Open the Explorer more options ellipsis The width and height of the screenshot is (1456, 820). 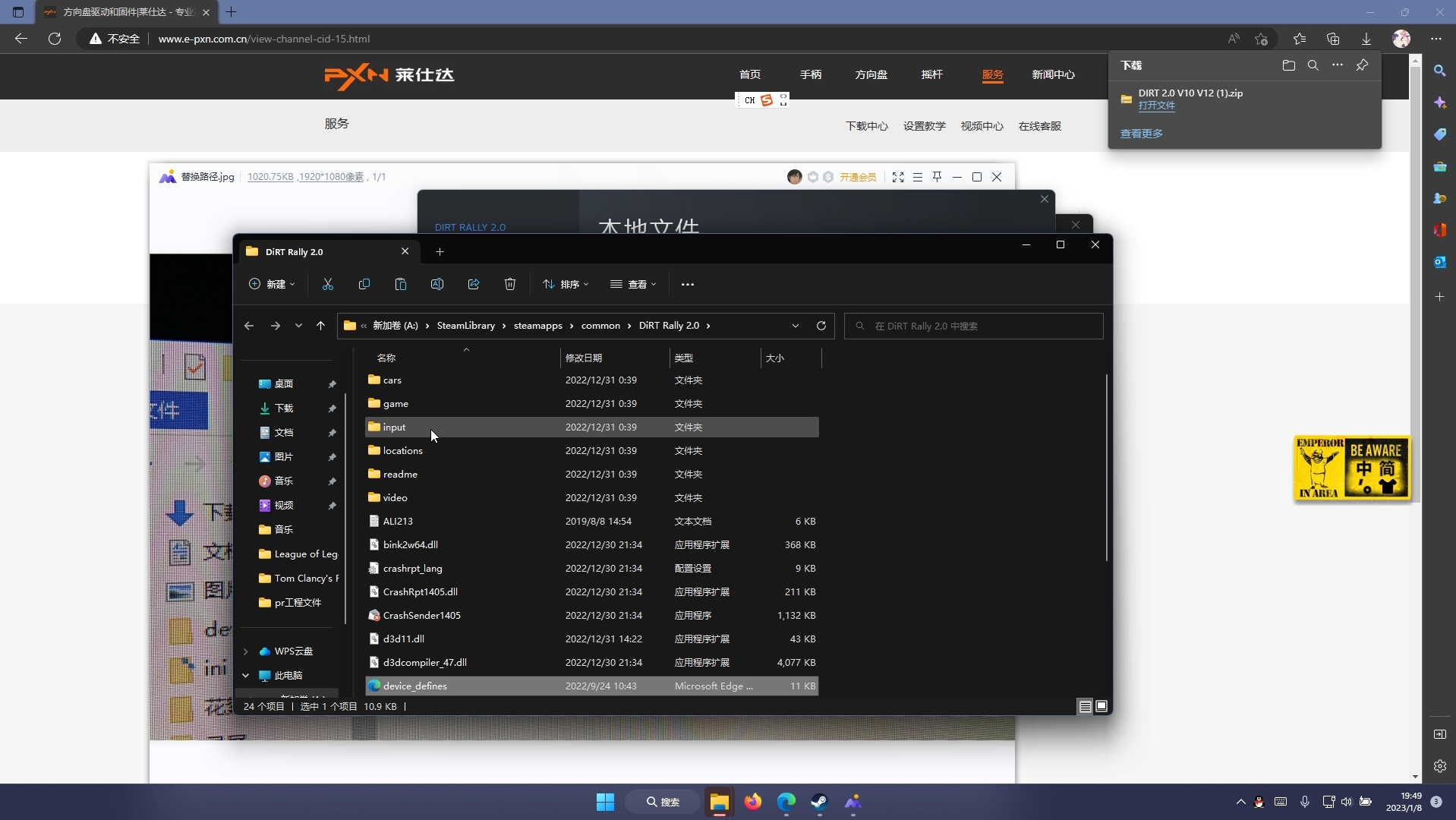688,284
